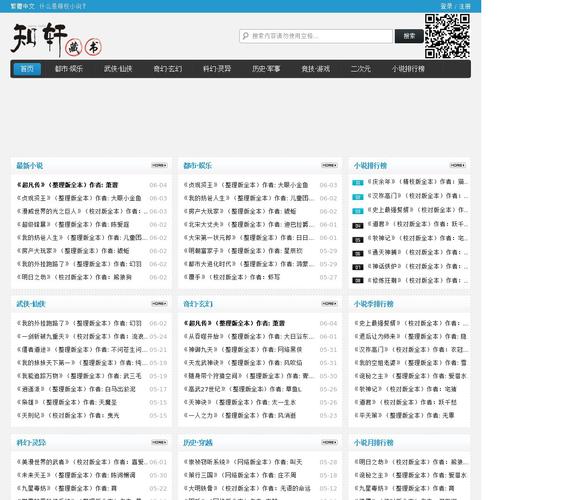Screen dimensions: 564x500
Task: Open 《明日之劫》 in the 最新小说 list
Action: point(74,277)
